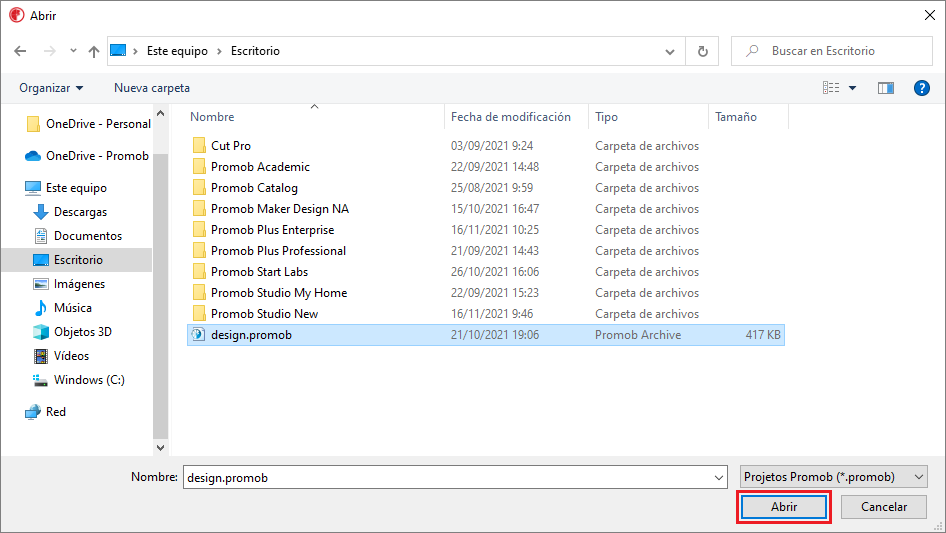Click the Promob Catalog folder icon
Screen dimensions: 946x533
199,188
